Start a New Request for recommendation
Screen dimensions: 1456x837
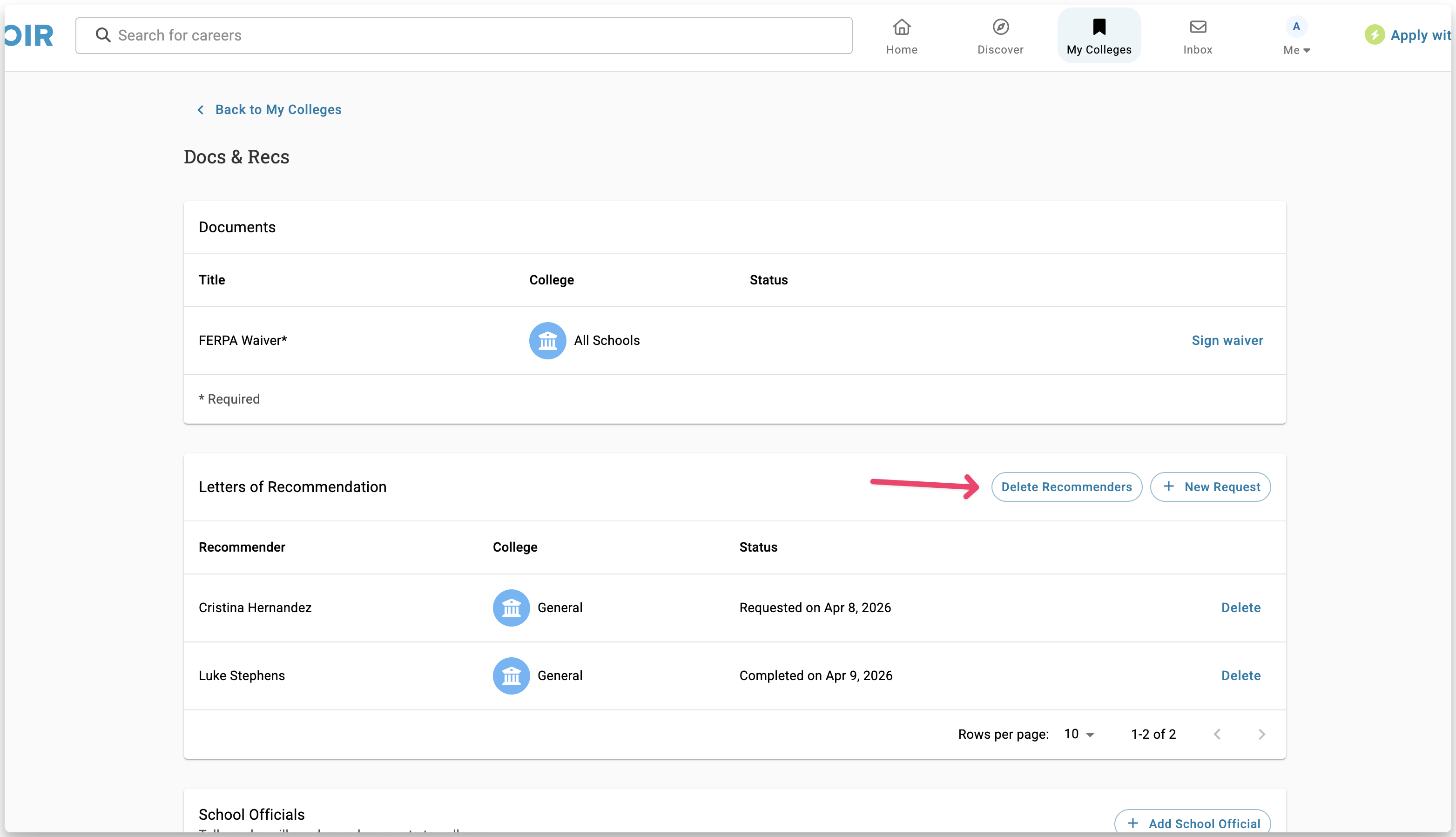[x=1210, y=487]
